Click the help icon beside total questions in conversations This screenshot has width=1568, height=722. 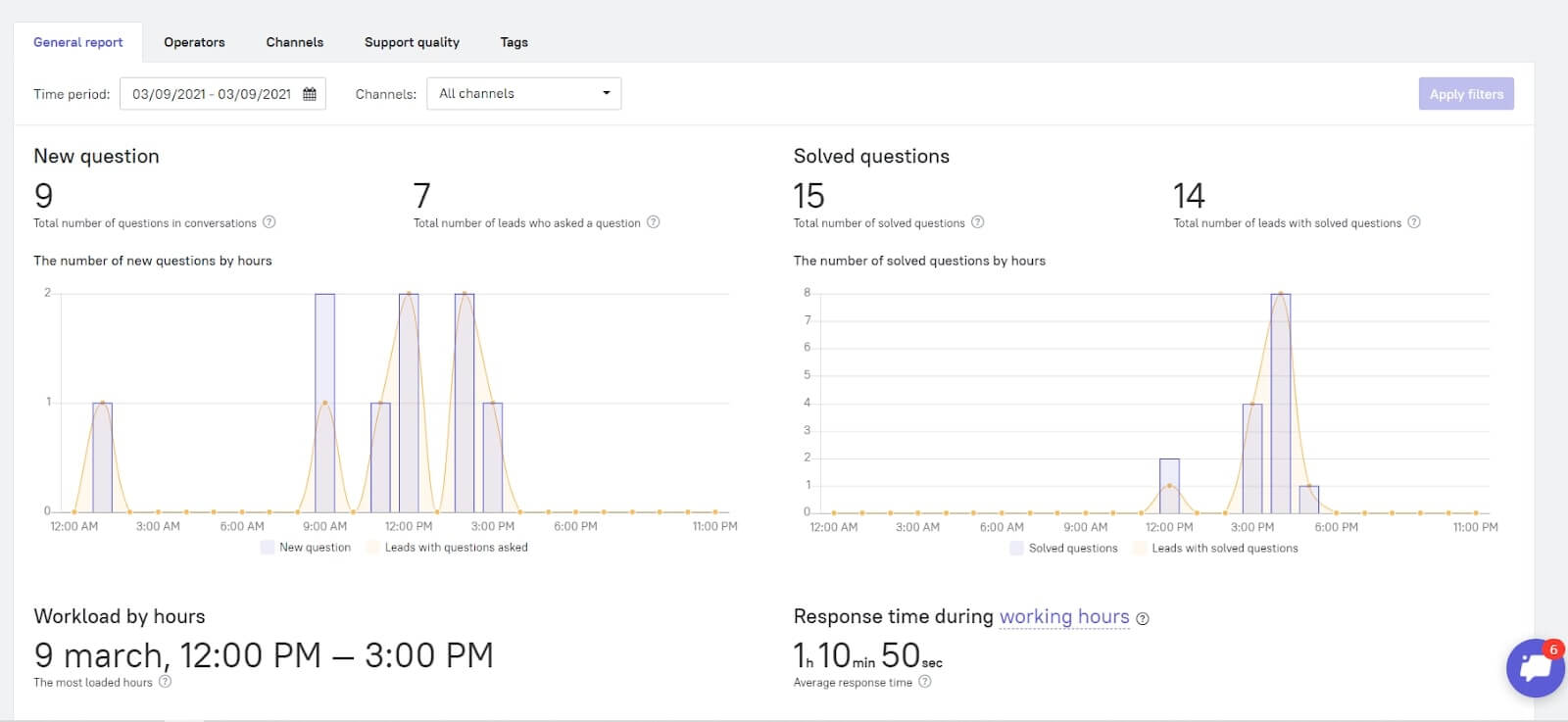[269, 222]
